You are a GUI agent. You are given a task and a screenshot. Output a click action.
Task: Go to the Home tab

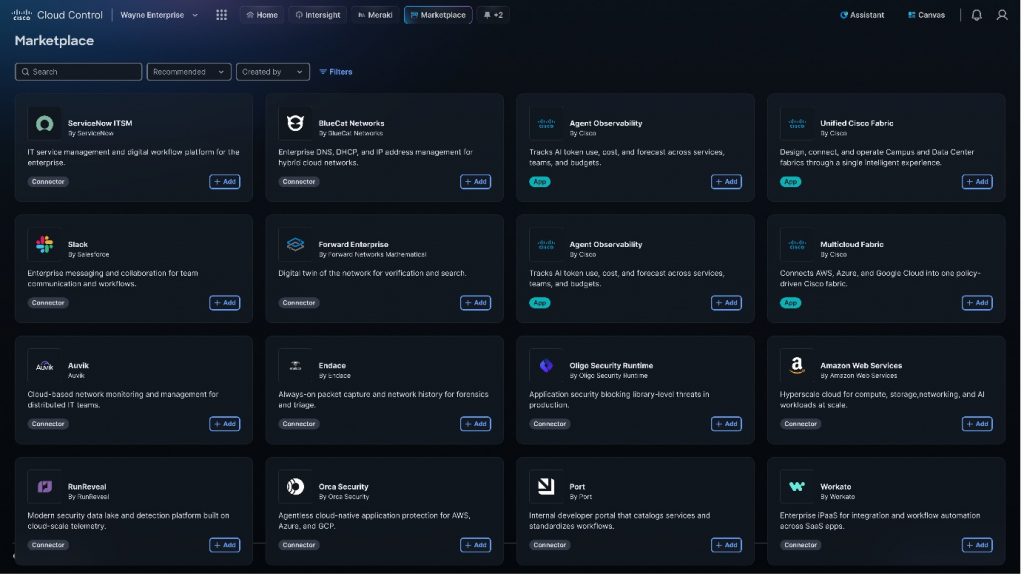[263, 14]
